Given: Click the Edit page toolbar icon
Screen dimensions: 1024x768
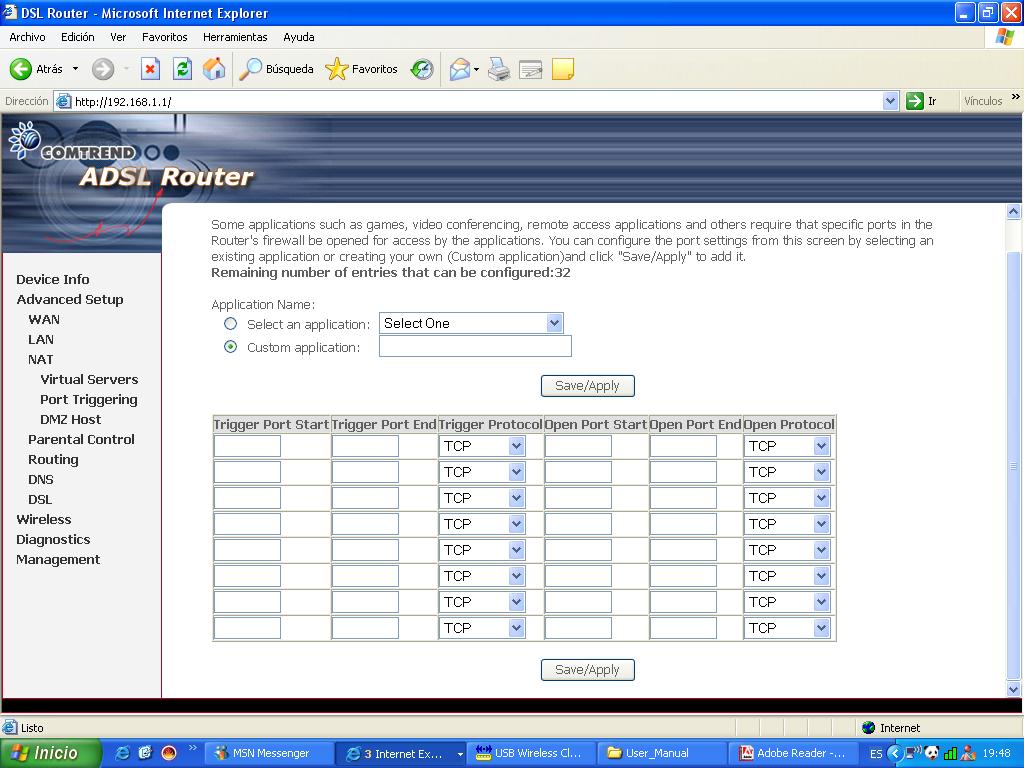Looking at the screenshot, I should pyautogui.click(x=530, y=69).
